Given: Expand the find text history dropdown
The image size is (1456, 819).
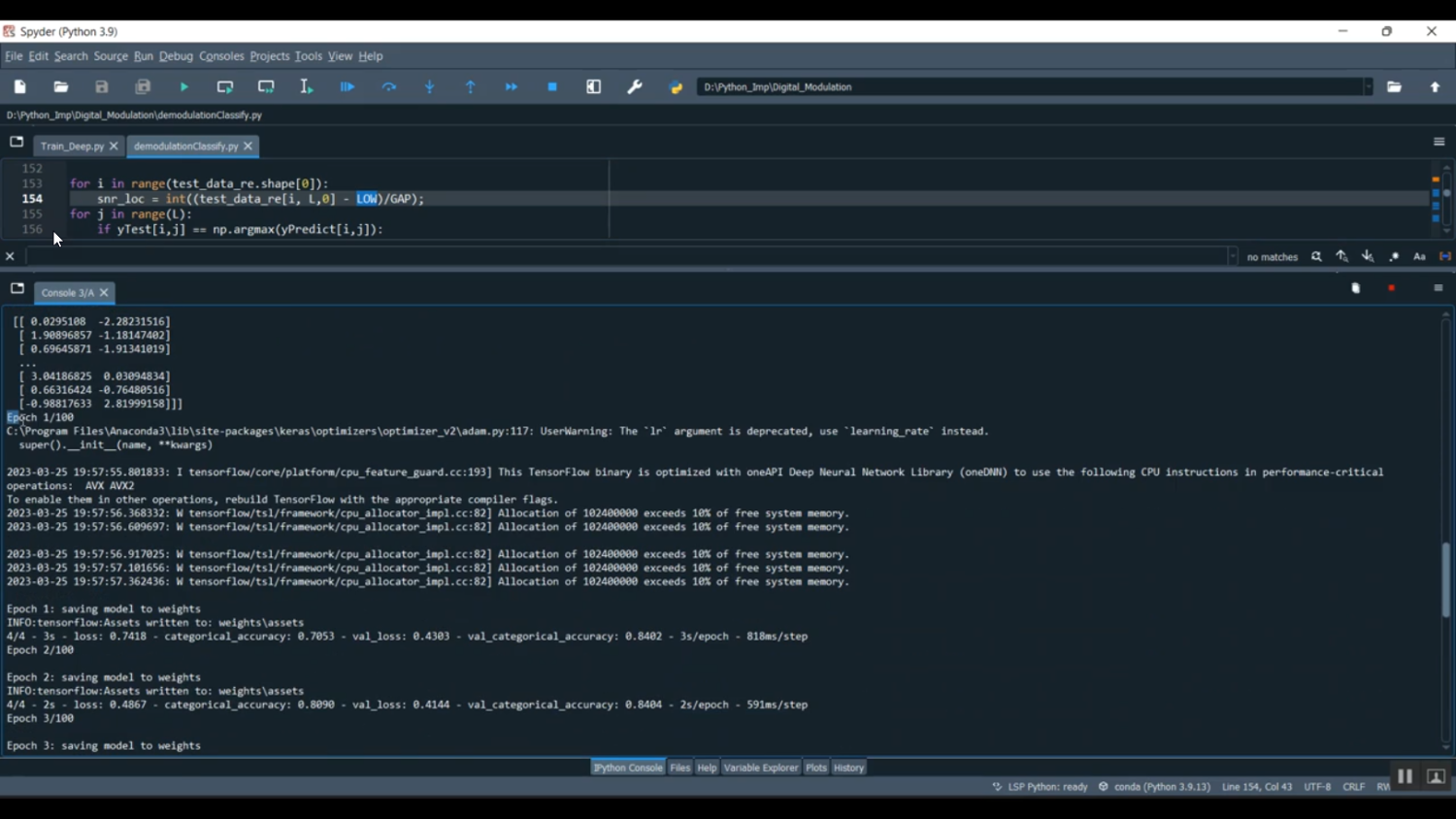Looking at the screenshot, I should coord(1233,257).
